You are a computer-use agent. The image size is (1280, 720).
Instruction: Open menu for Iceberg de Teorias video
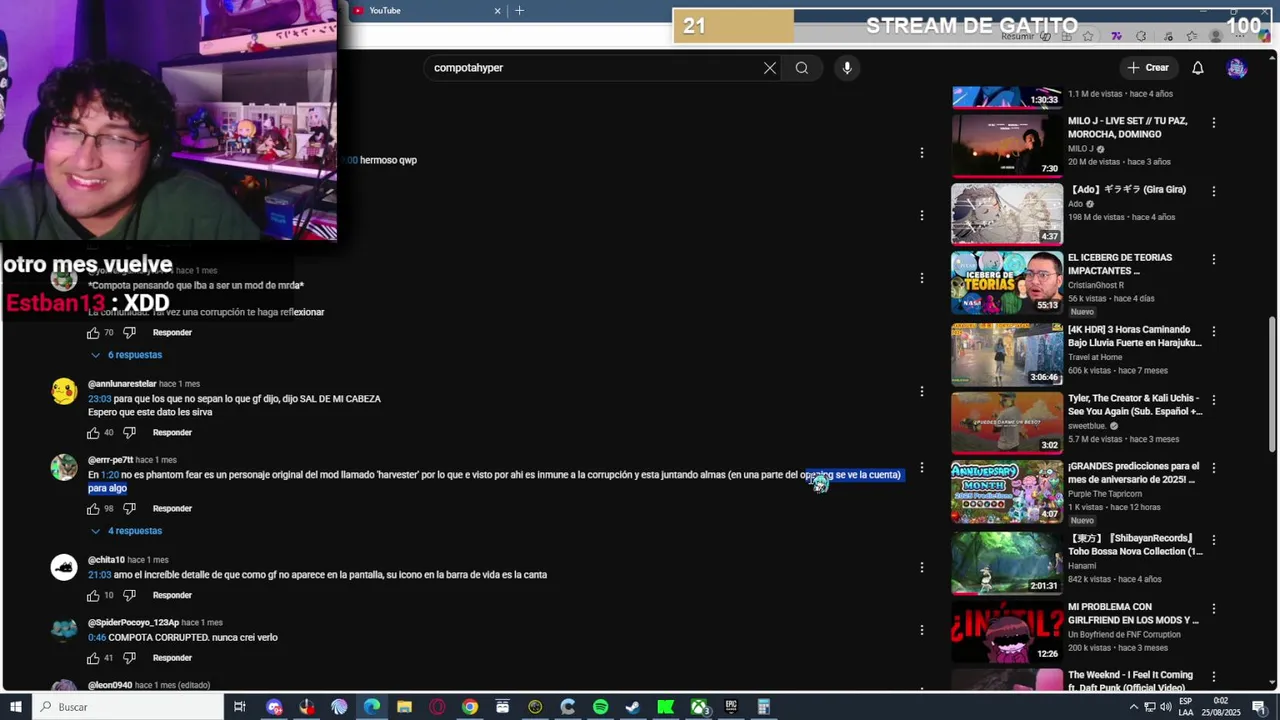(x=1214, y=260)
